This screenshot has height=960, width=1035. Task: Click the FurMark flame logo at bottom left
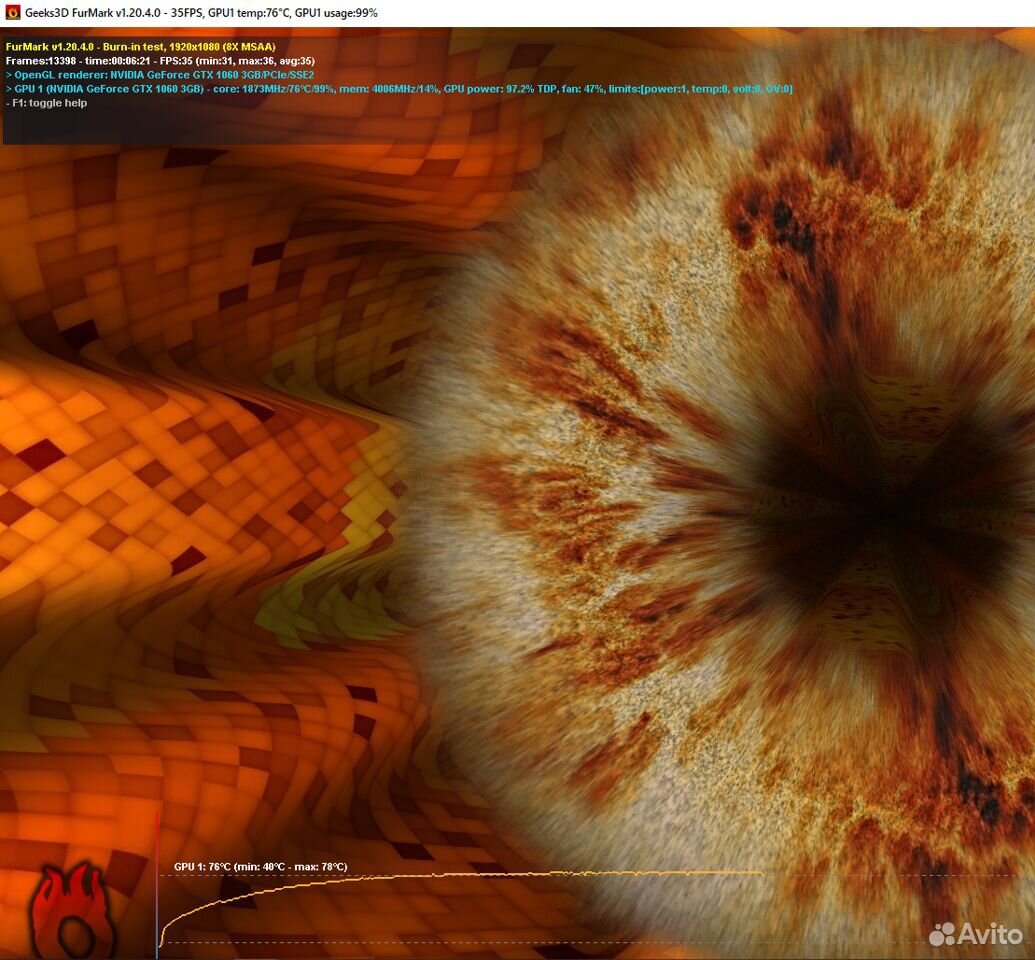click(71, 910)
